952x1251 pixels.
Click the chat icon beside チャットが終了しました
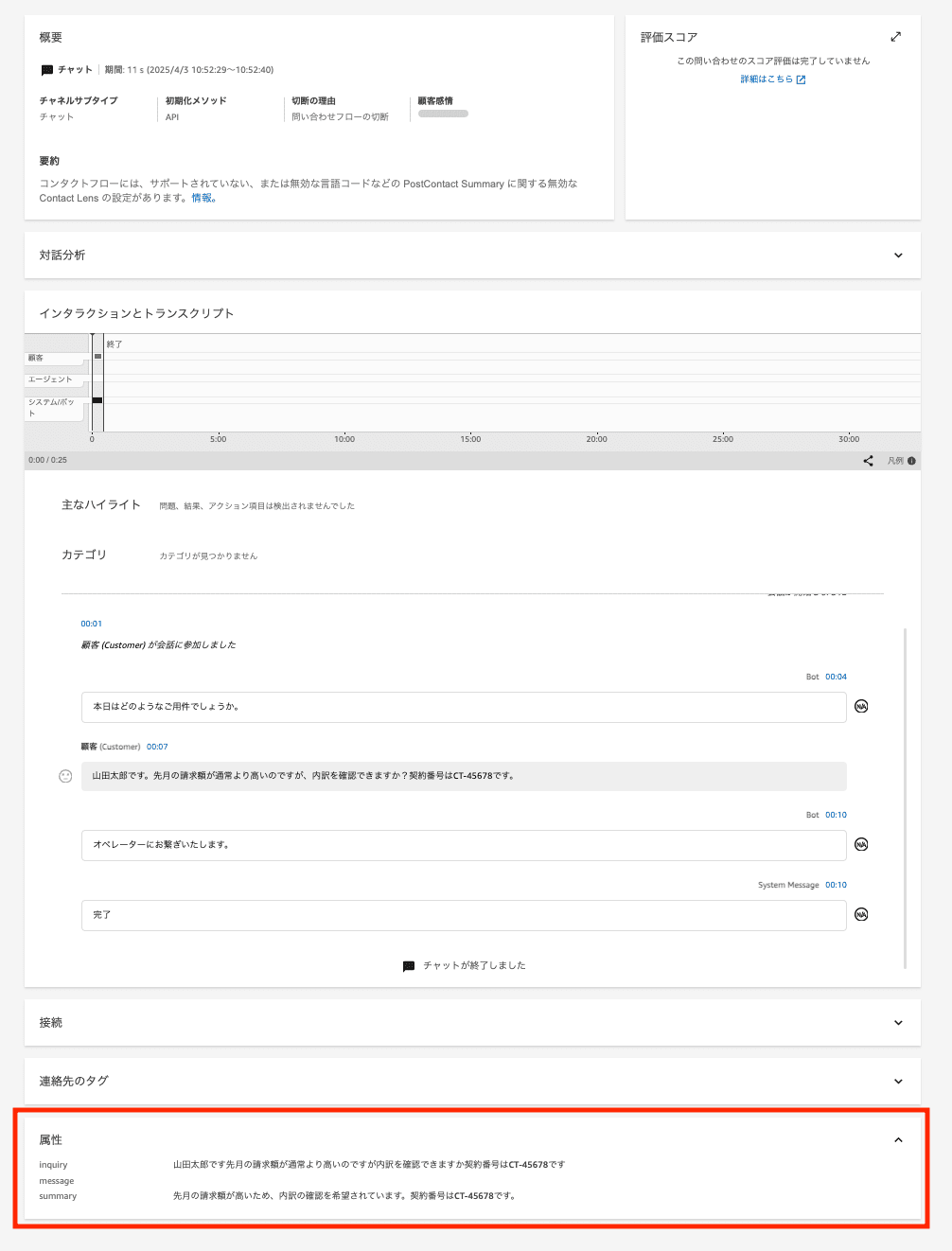409,966
